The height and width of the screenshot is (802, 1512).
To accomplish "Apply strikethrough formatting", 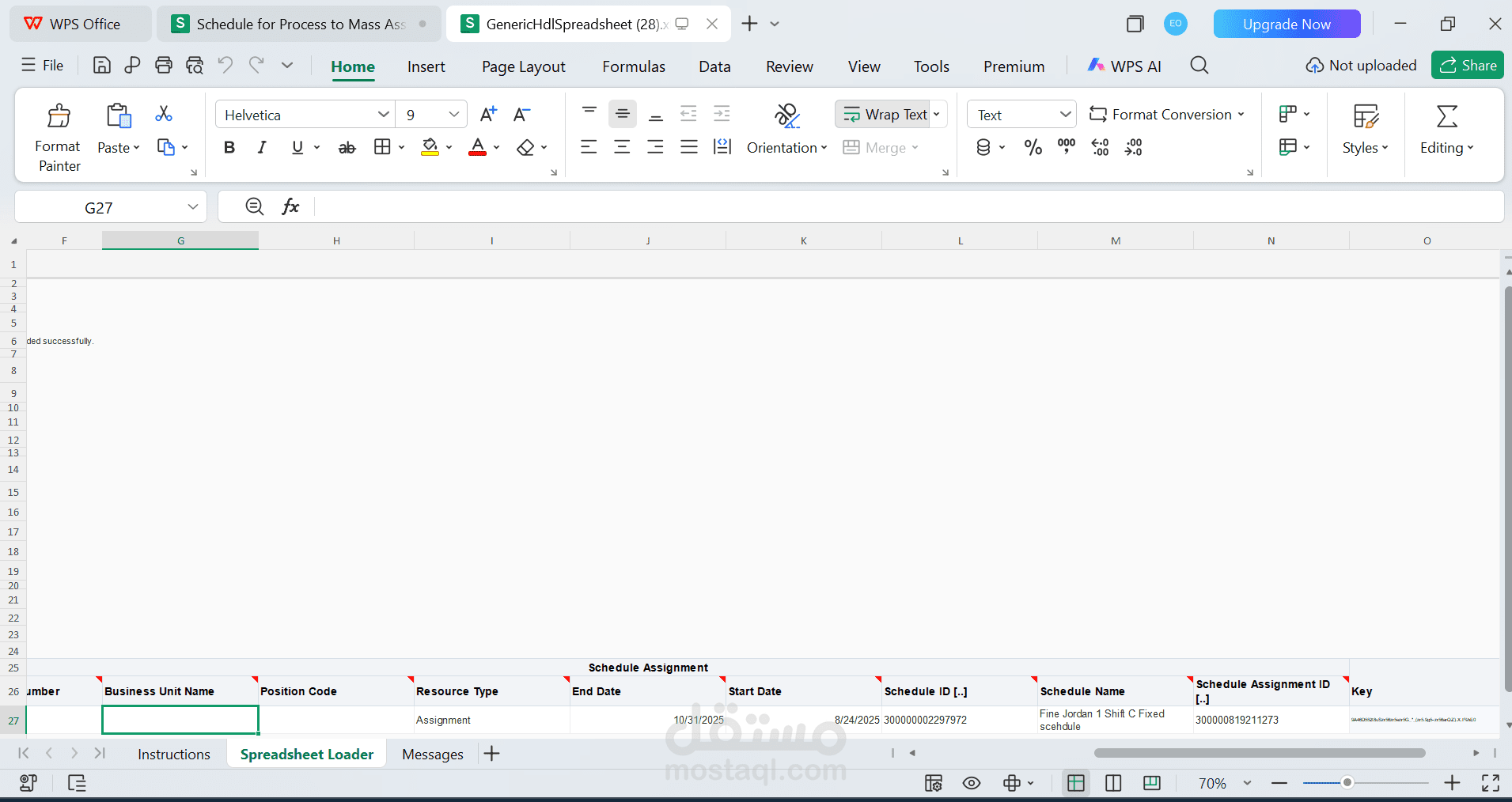I will click(347, 147).
